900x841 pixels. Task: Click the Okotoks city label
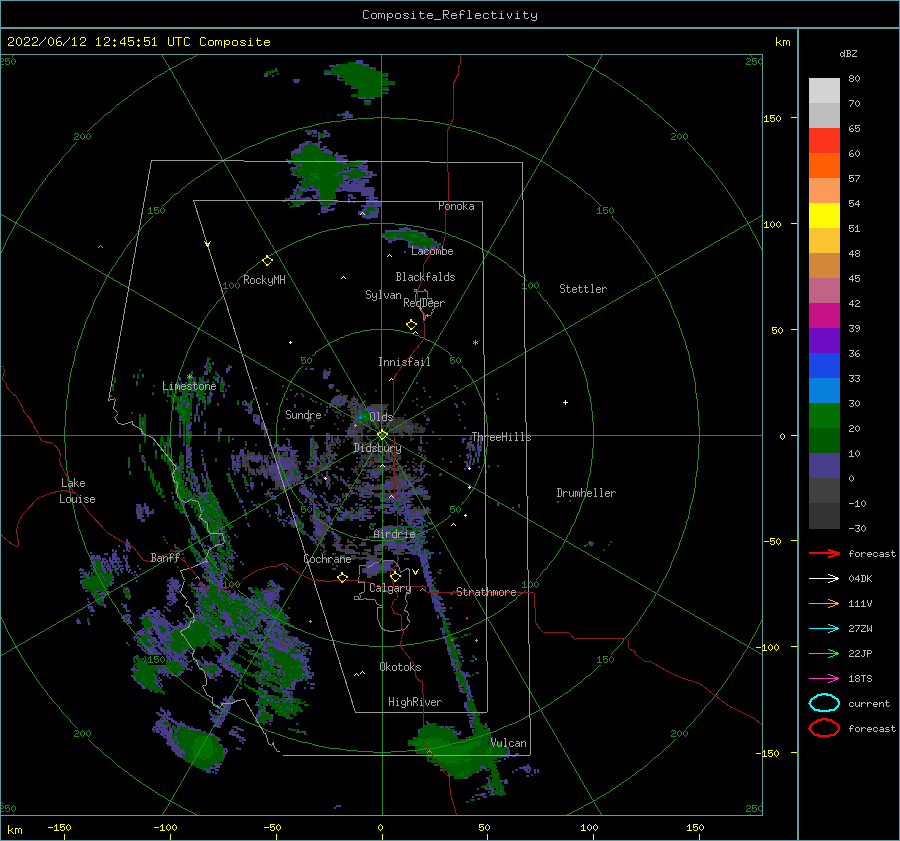[x=400, y=667]
